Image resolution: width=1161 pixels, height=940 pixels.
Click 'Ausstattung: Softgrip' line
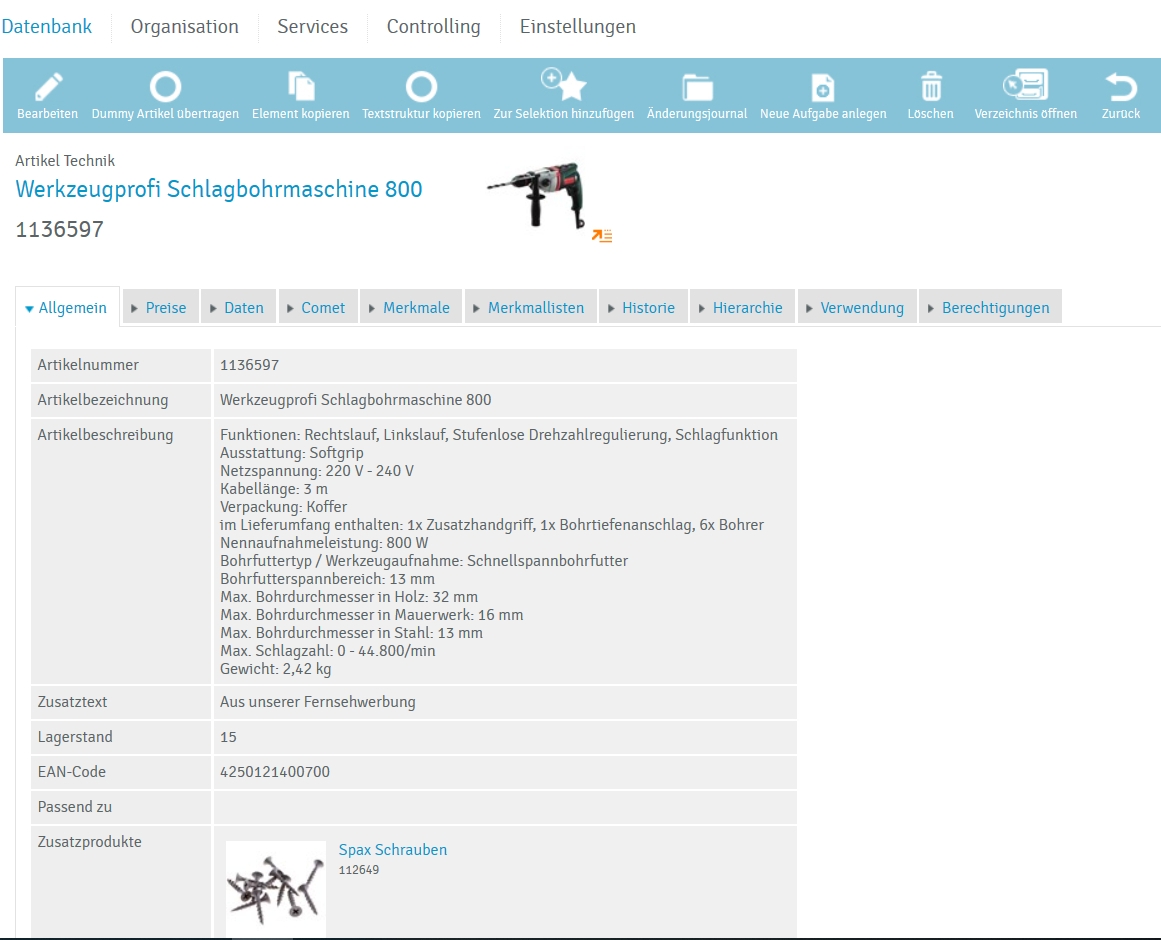[x=292, y=453]
